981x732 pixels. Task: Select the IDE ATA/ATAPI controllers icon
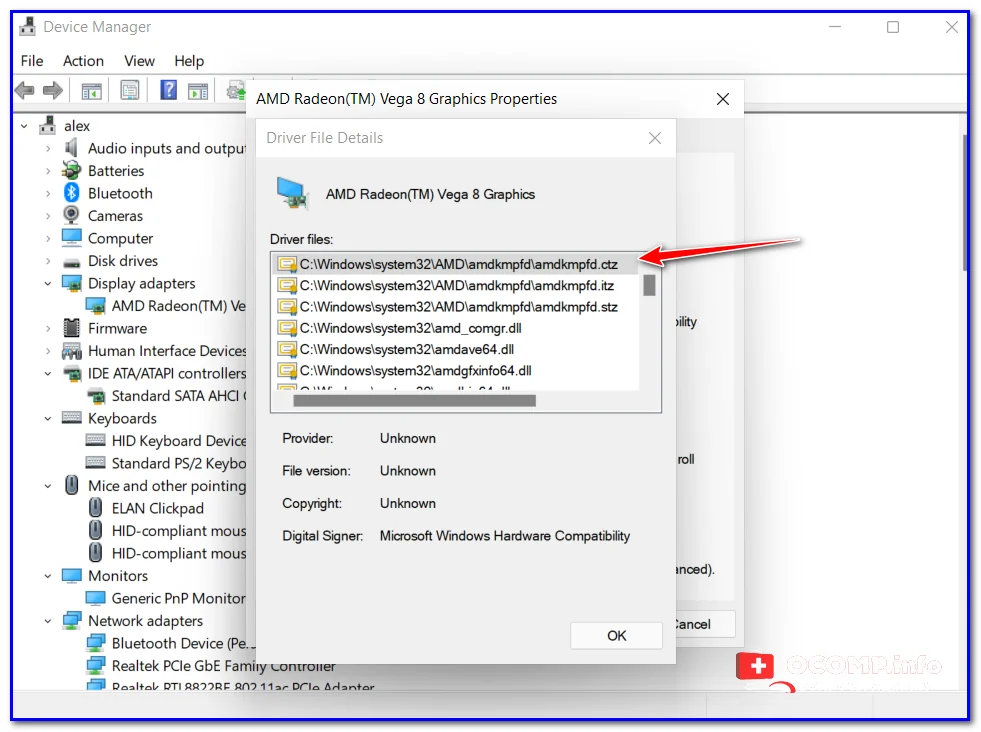pos(73,374)
